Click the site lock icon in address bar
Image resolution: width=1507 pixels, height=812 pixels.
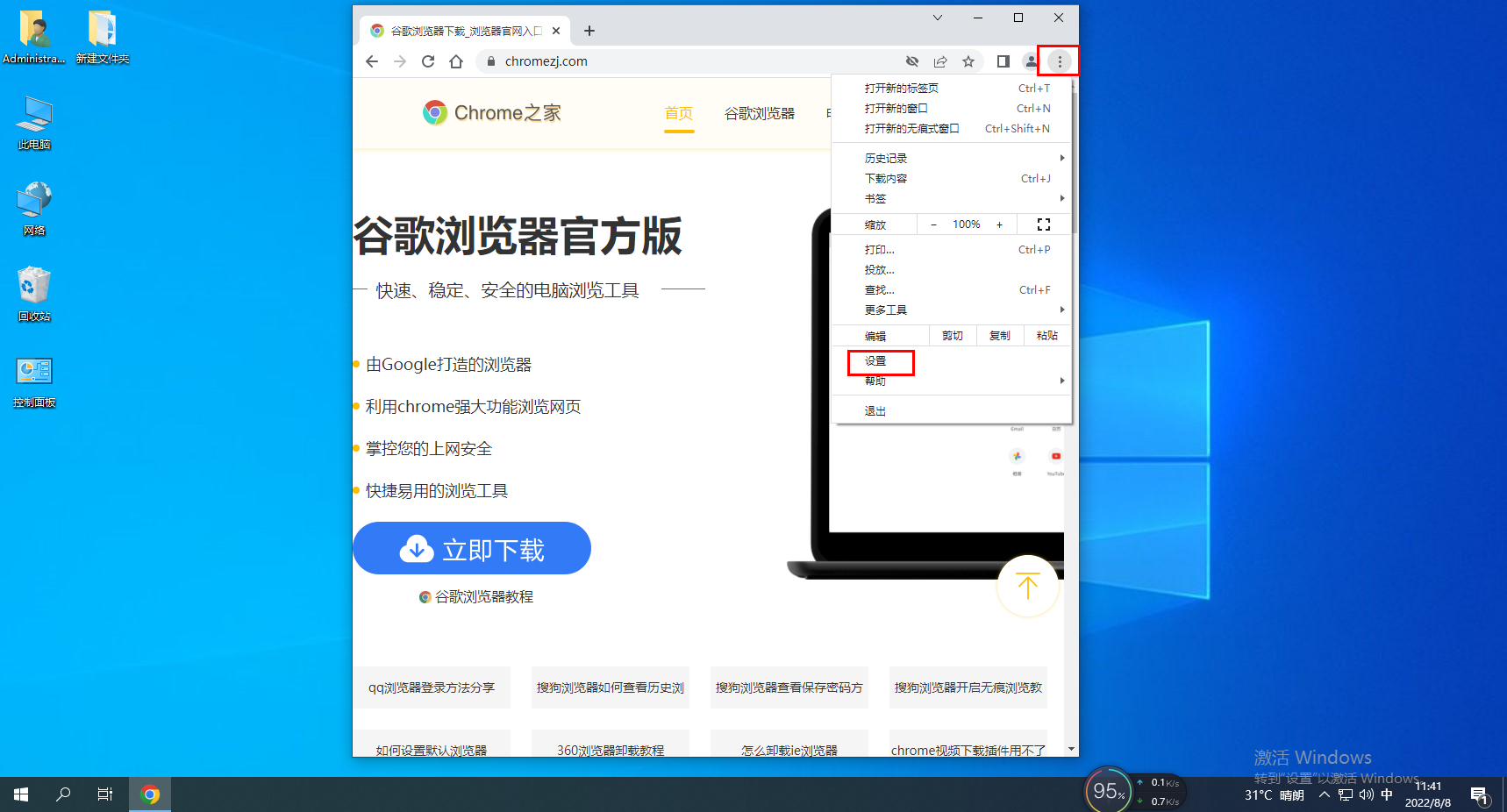tap(489, 61)
